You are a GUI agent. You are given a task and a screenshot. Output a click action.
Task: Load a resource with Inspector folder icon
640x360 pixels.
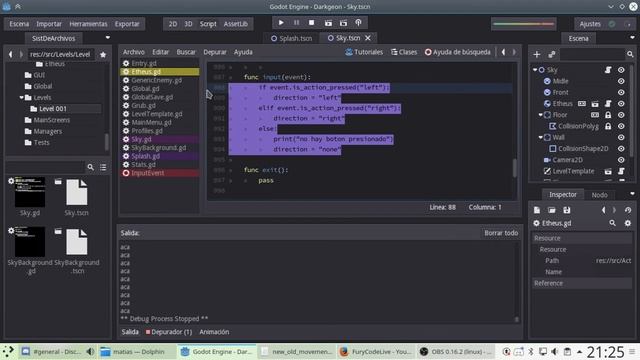coord(552,210)
